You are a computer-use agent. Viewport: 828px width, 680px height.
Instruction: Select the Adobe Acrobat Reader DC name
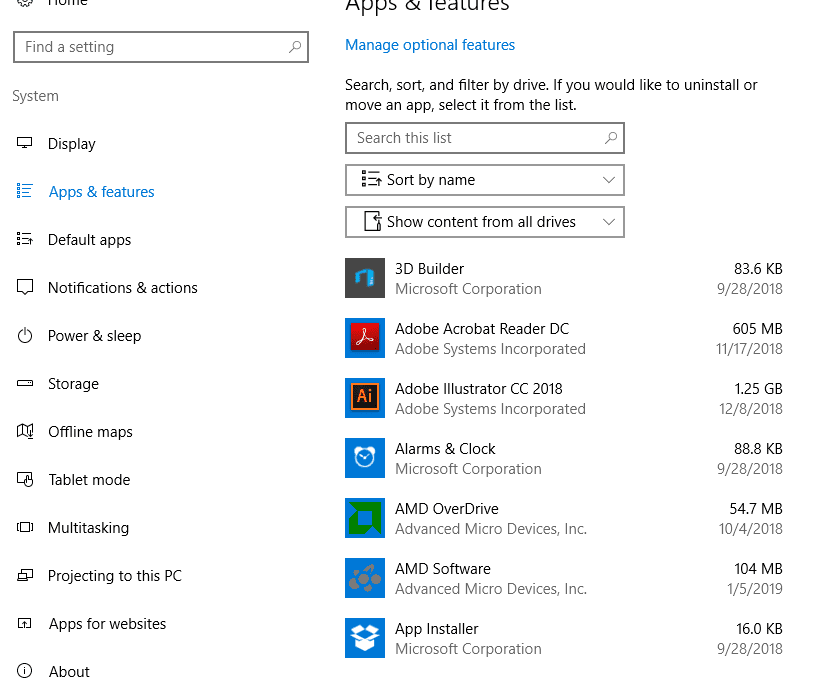click(482, 329)
